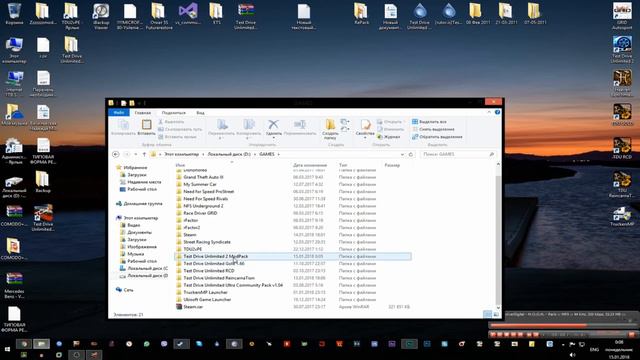
Task: Click the Explorer help question mark icon
Action: tap(498, 112)
